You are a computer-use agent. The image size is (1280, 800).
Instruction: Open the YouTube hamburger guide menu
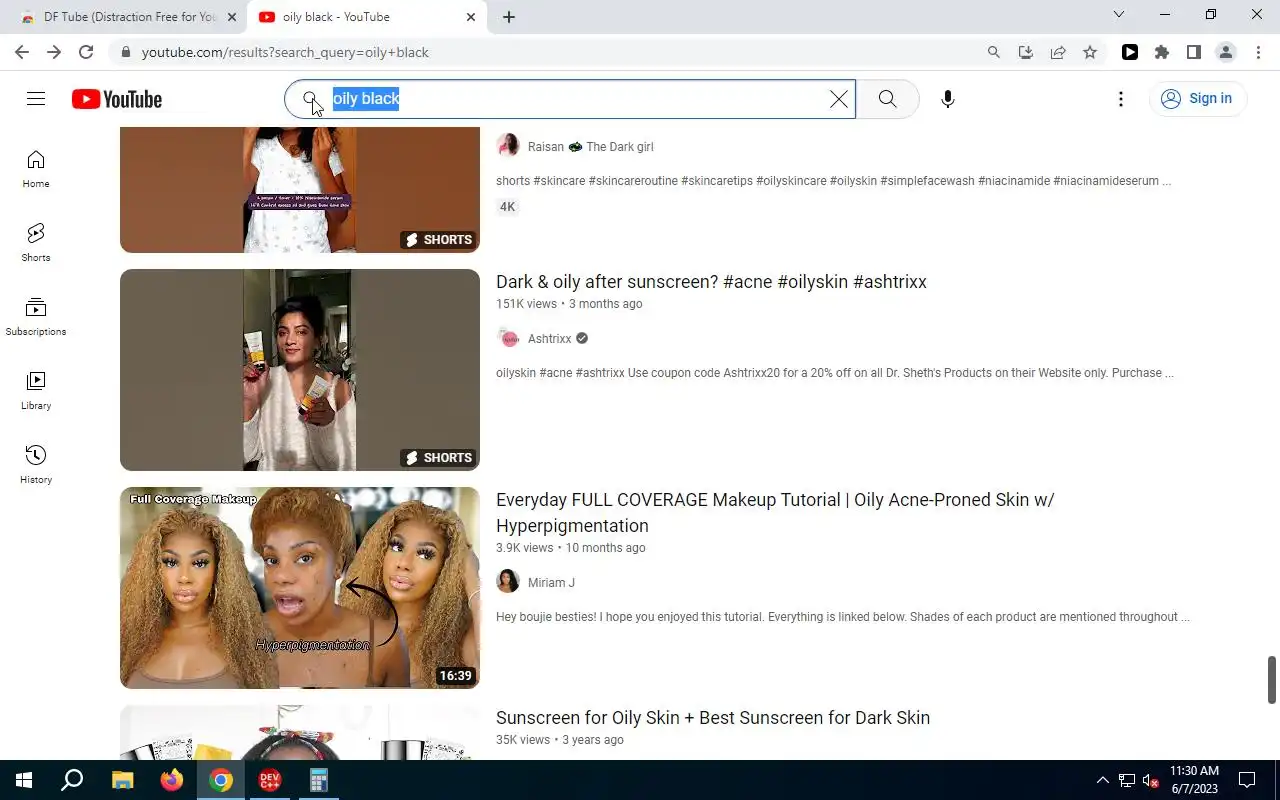[x=36, y=98]
